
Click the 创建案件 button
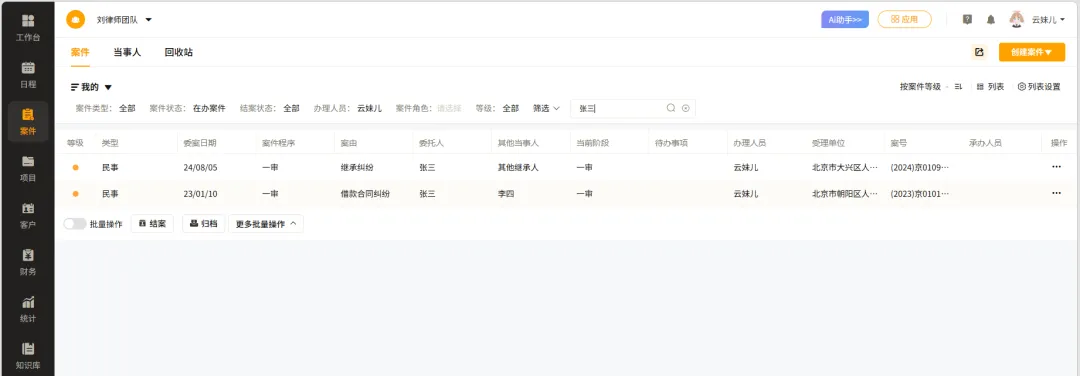1032,52
